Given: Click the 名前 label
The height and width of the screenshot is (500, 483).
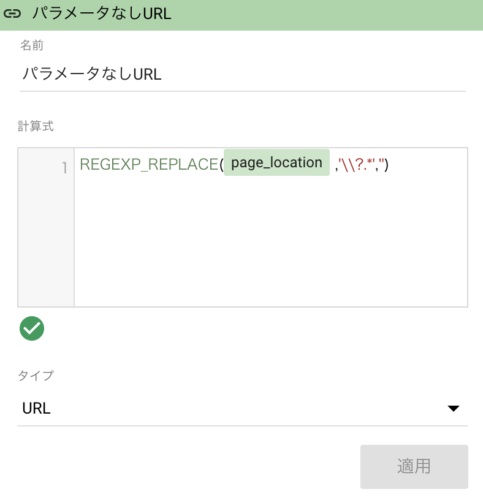Looking at the screenshot, I should 32,45.
